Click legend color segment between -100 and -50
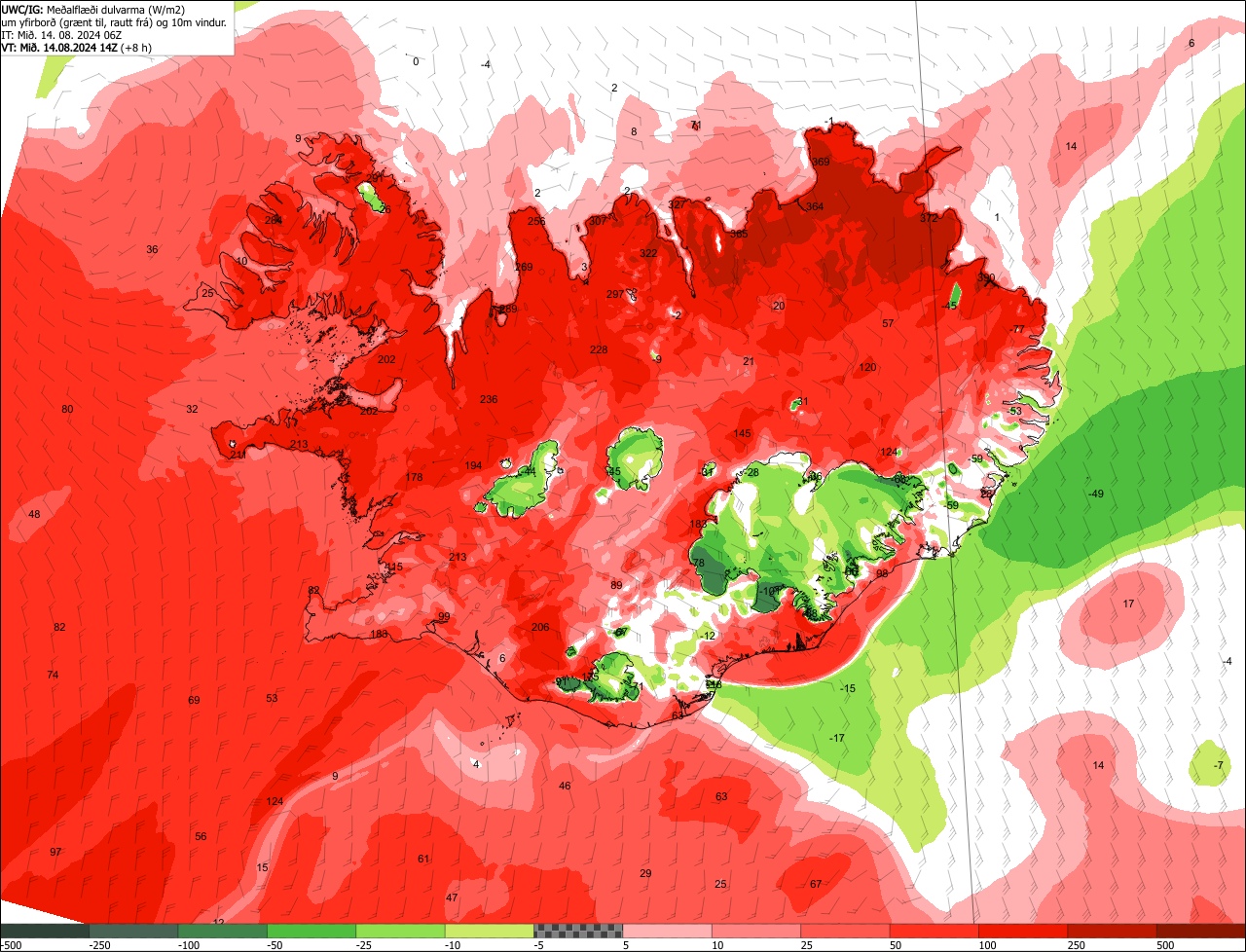 [x=222, y=931]
